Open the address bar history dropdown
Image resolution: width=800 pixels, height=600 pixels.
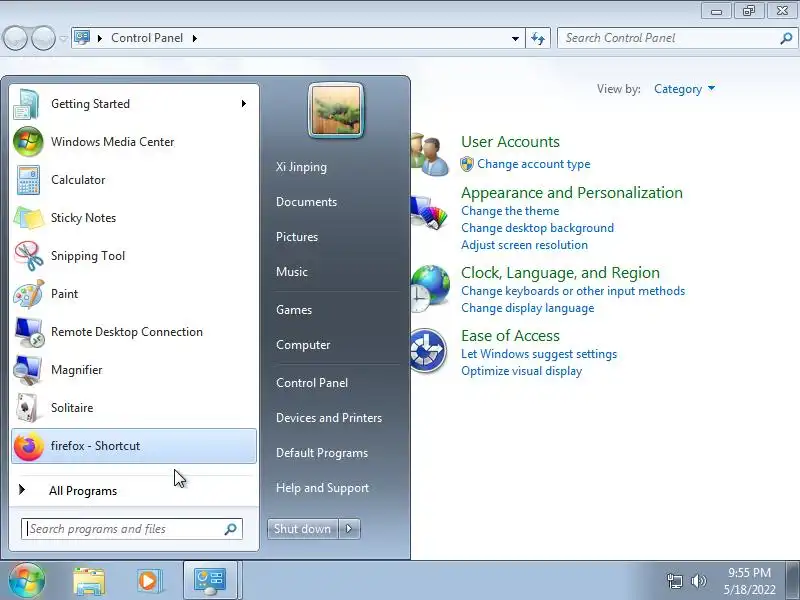point(515,38)
